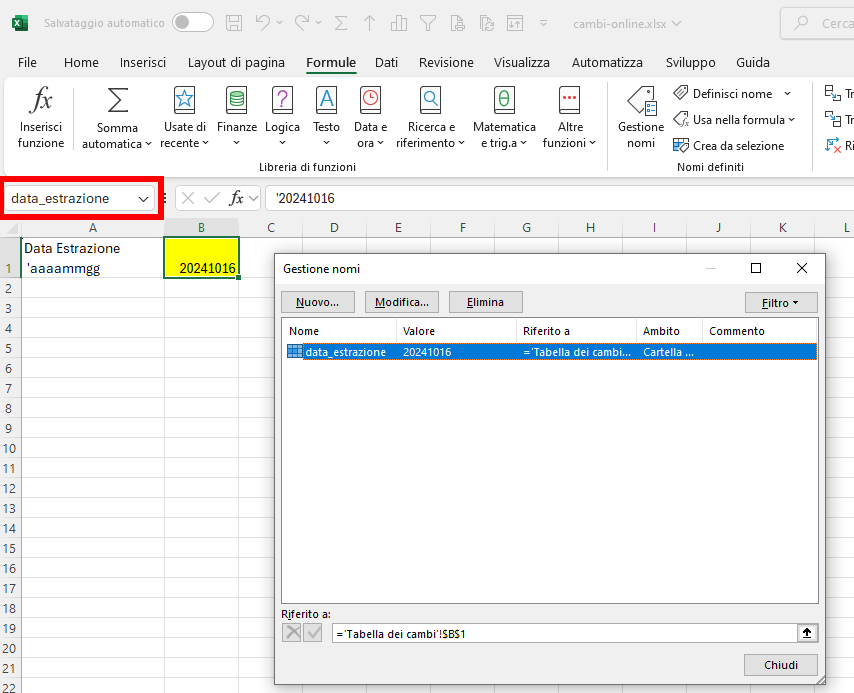This screenshot has height=693, width=854.
Task: Switch to Dati tab
Action: (x=386, y=63)
